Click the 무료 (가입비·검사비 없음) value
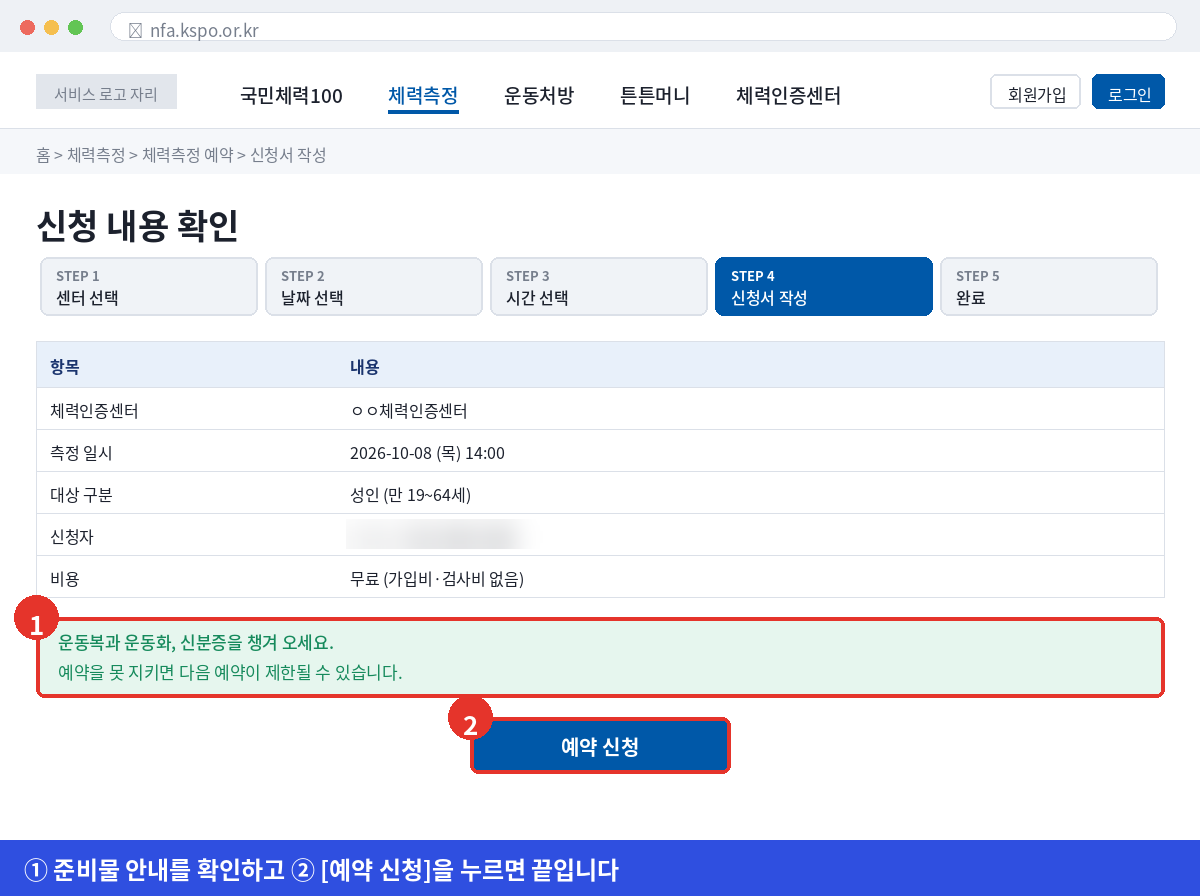Image resolution: width=1200 pixels, height=896 pixels. pos(437,579)
